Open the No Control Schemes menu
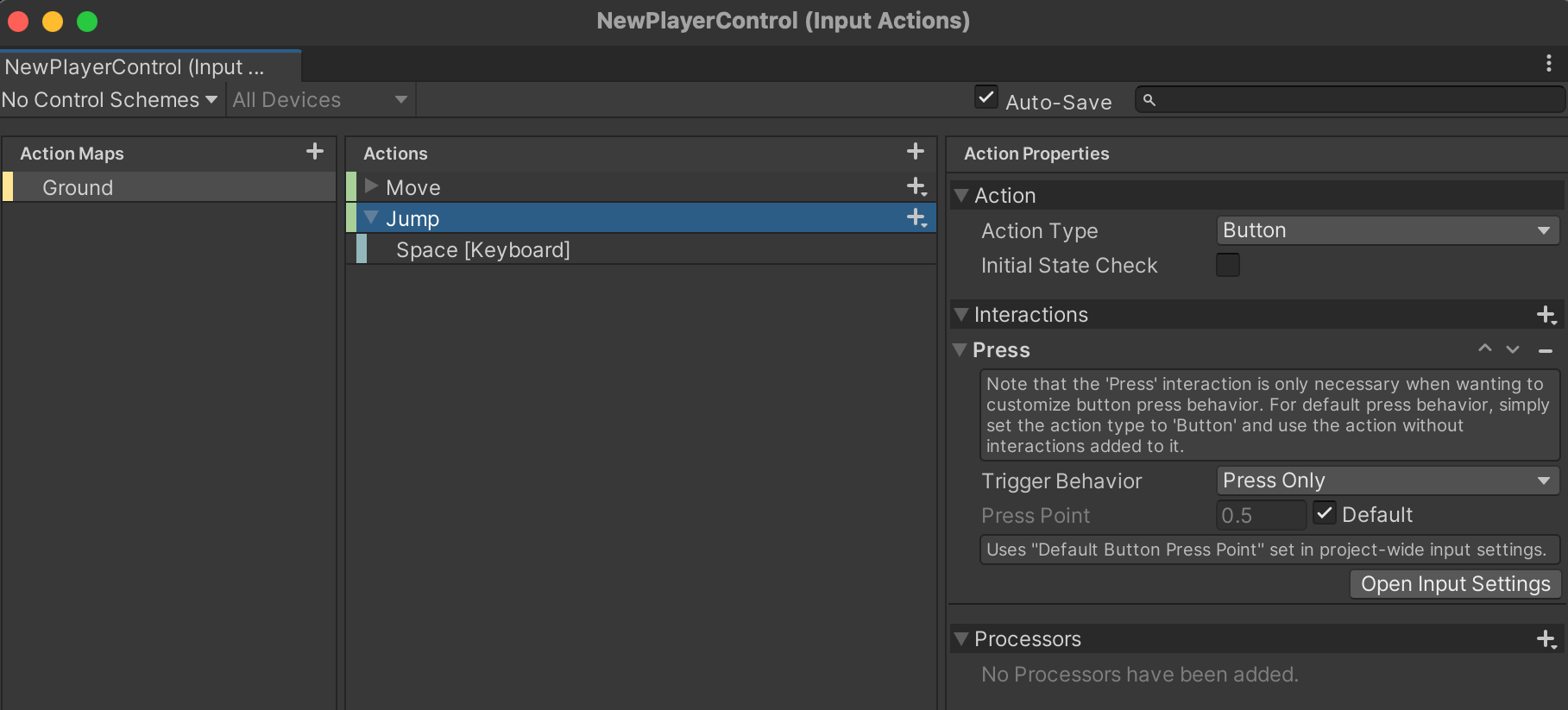1568x710 pixels. 110,100
